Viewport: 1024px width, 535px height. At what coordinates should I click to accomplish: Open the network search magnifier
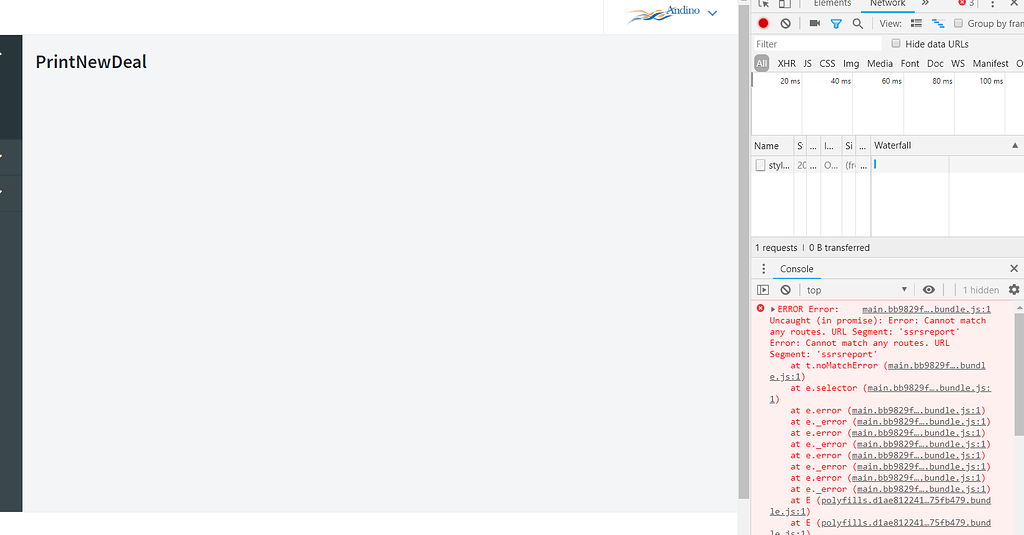point(857,24)
